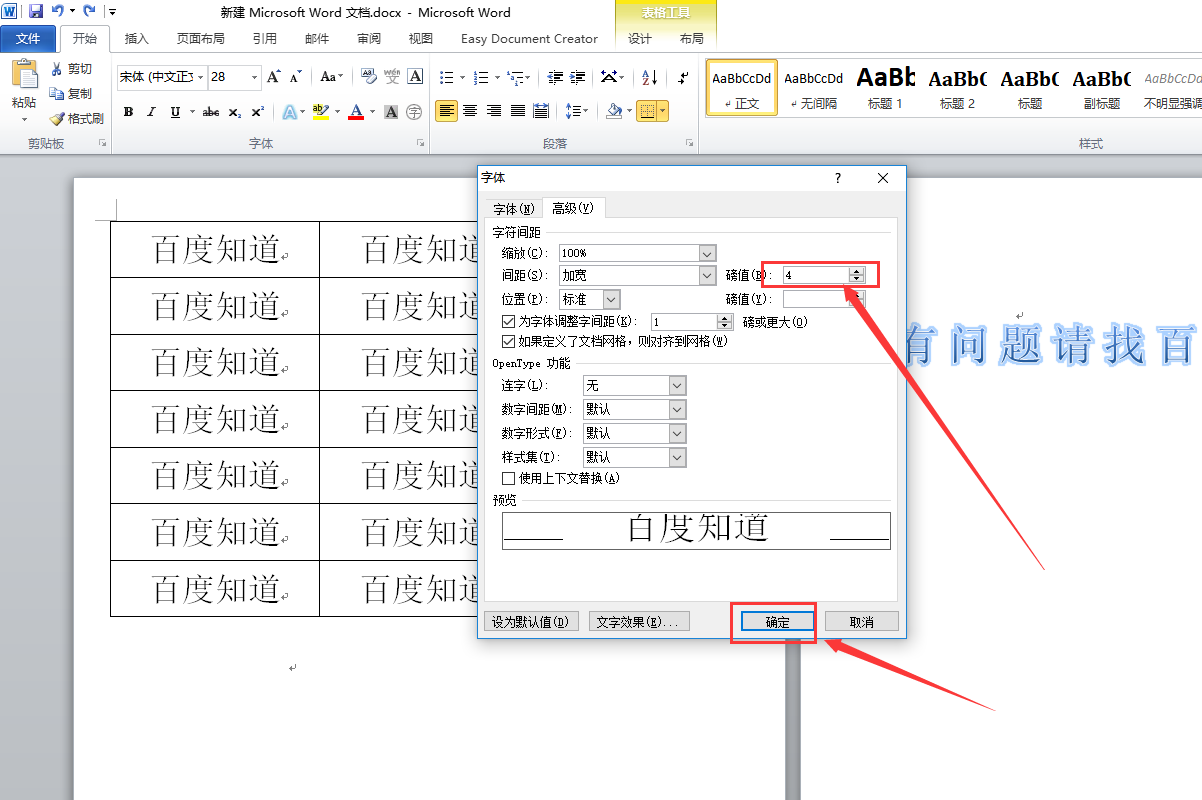This screenshot has height=800, width=1202.
Task: Open the 页面布局 ribbon tab
Action: [201, 39]
